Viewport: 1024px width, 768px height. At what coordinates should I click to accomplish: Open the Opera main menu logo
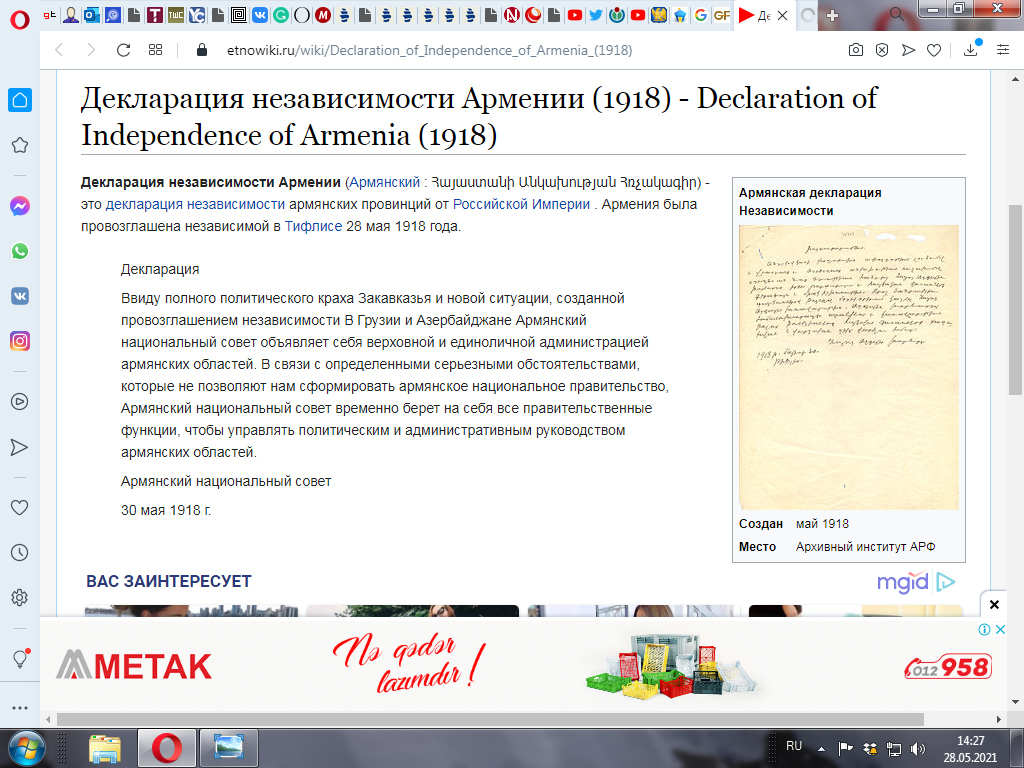point(20,19)
